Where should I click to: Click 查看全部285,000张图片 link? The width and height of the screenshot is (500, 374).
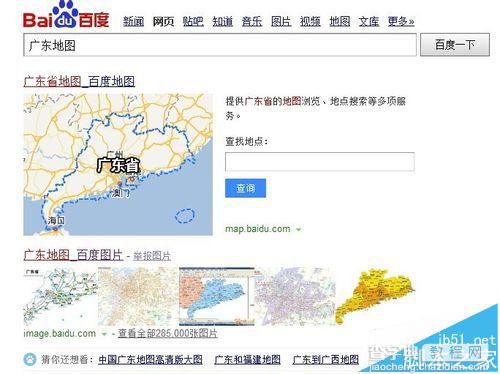click(x=168, y=333)
